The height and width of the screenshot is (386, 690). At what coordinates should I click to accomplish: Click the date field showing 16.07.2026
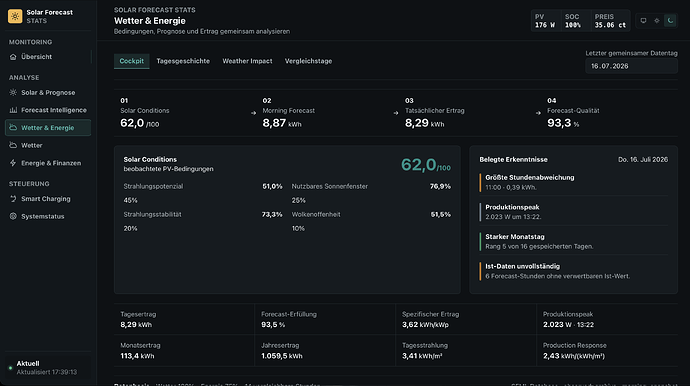point(631,66)
